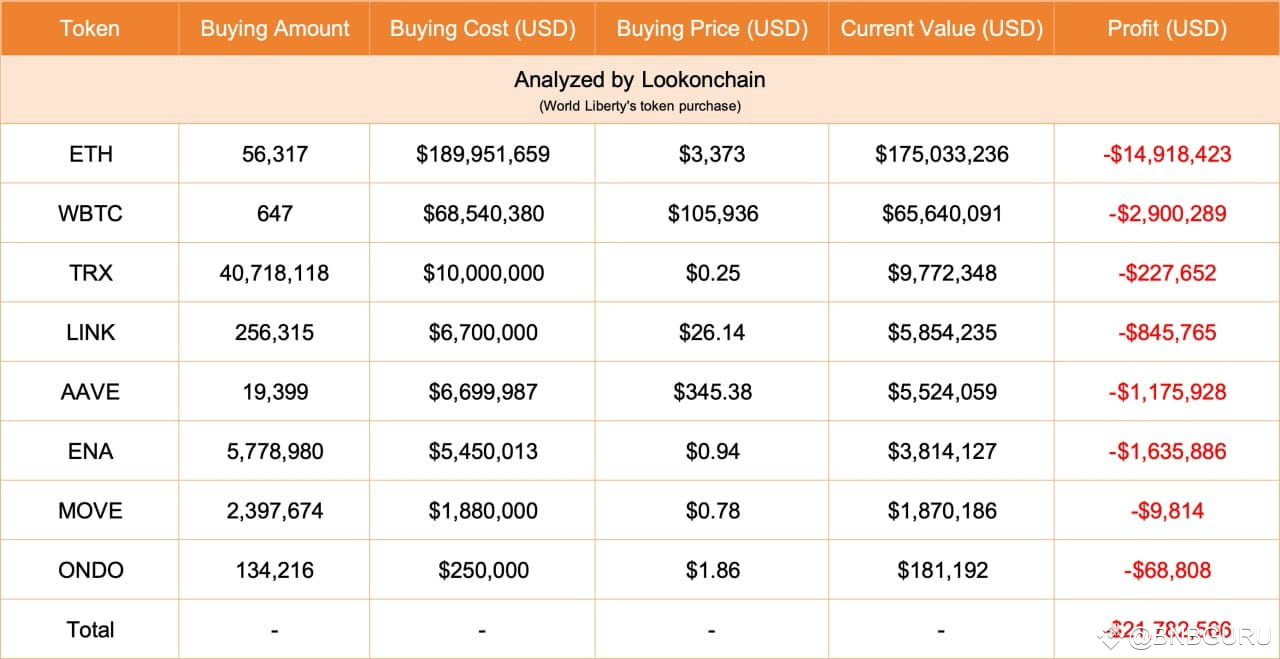Click the TRX buying amount 40,718,118

pos(274,272)
